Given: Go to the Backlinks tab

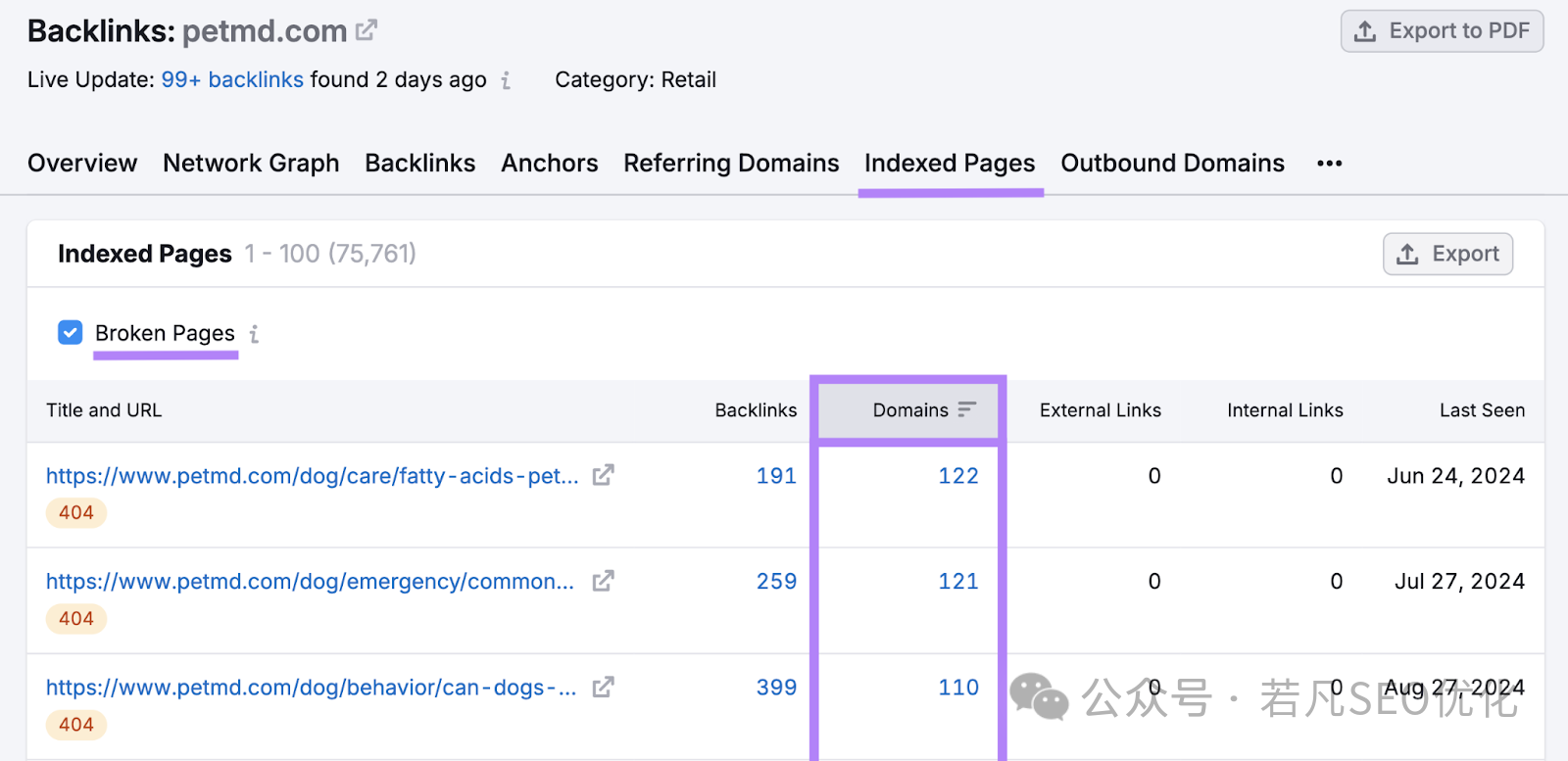Looking at the screenshot, I should click(x=420, y=163).
